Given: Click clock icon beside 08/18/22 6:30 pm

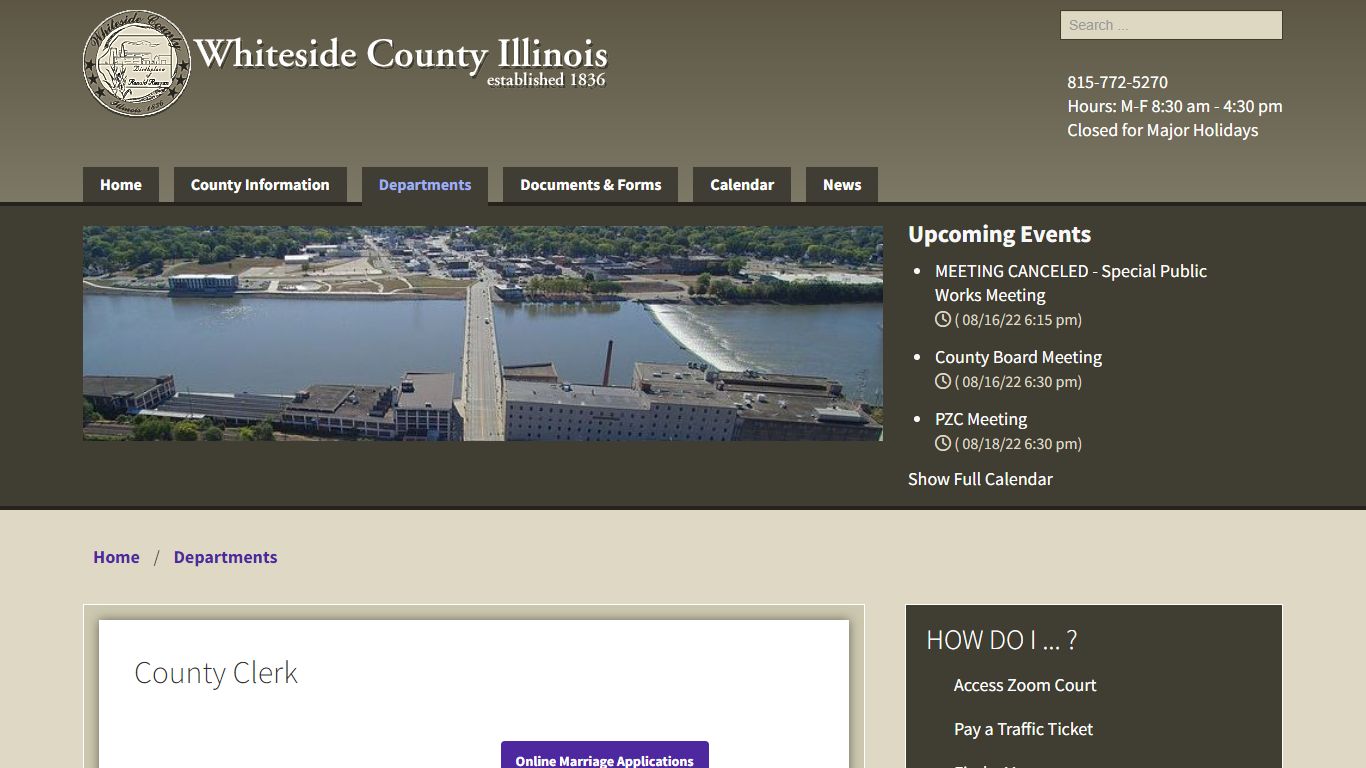Looking at the screenshot, I should pyautogui.click(x=942, y=444).
